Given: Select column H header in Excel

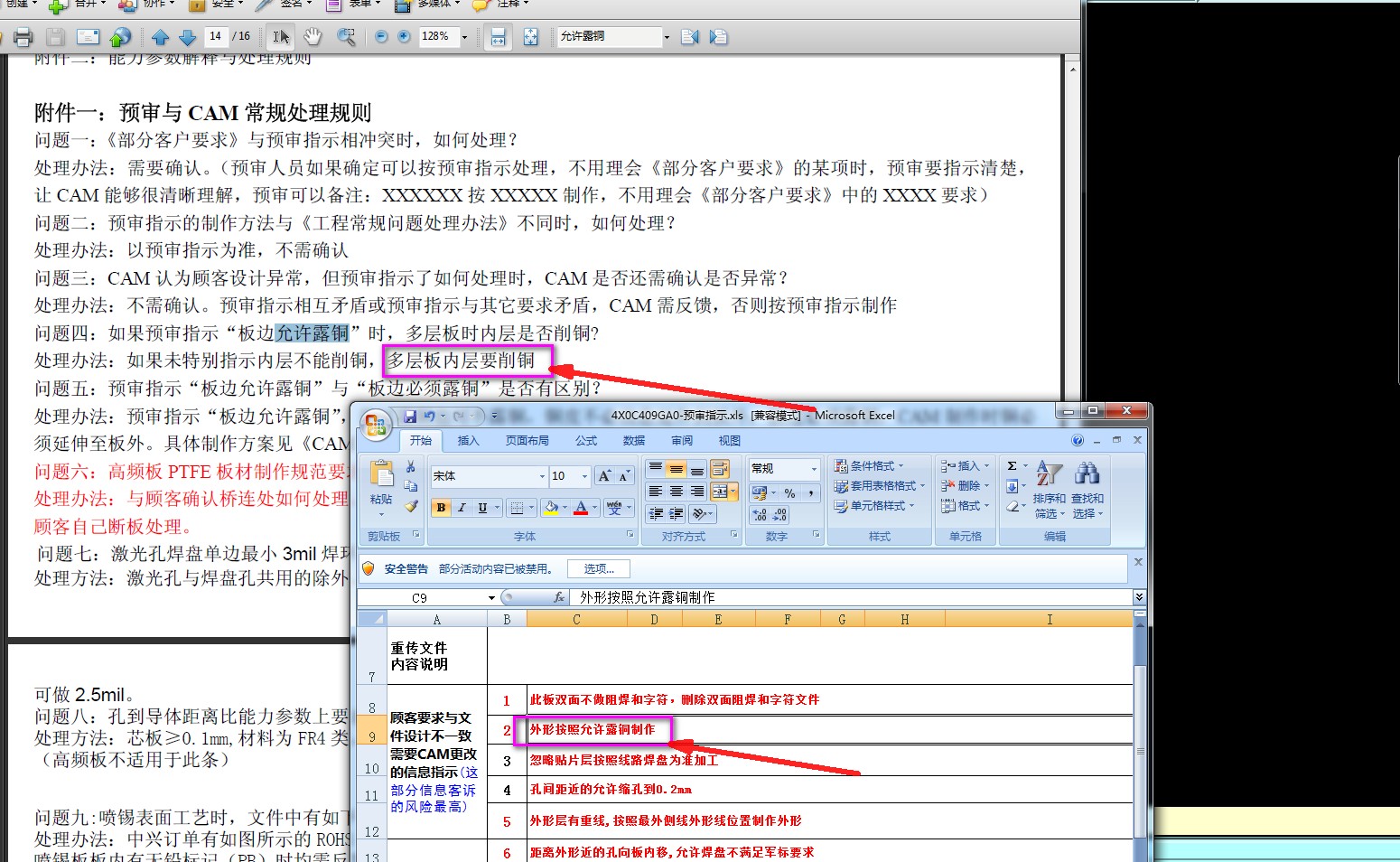Looking at the screenshot, I should pos(904,620).
